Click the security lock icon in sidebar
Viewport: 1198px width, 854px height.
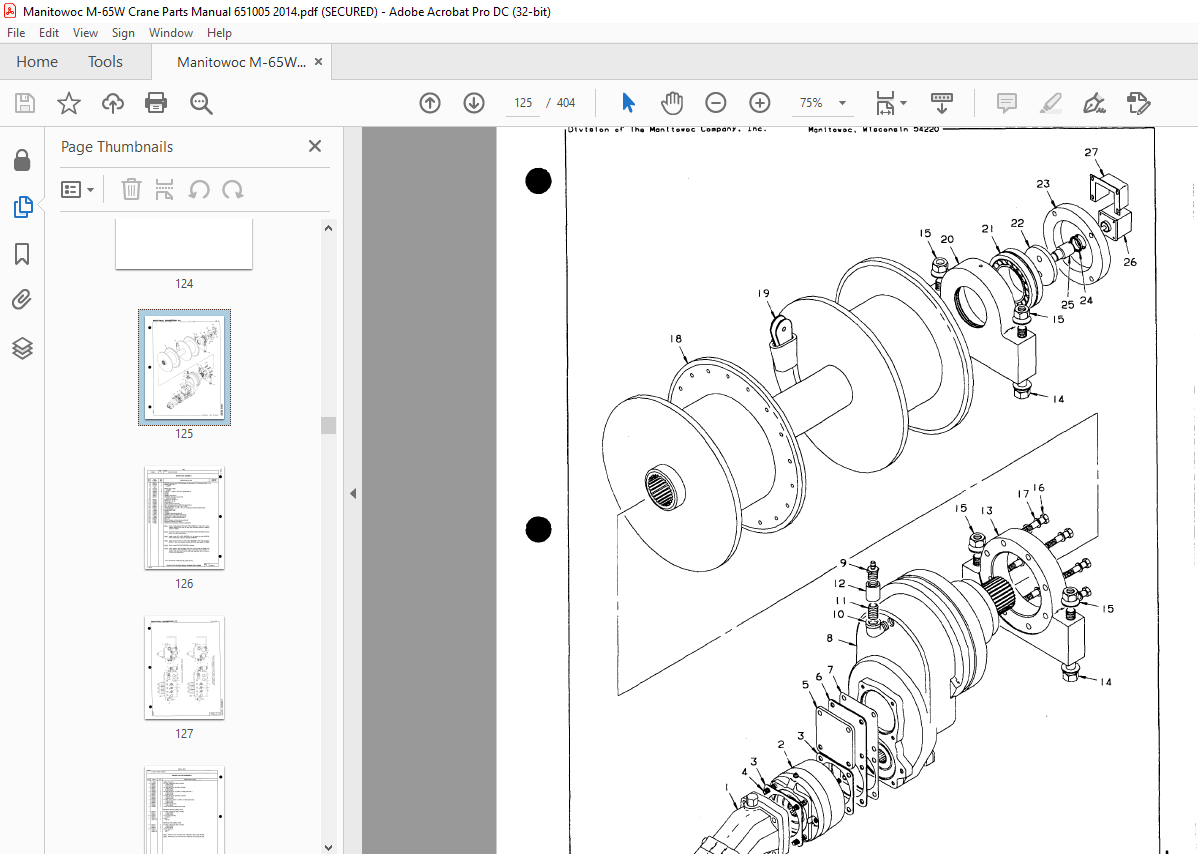click(22, 160)
